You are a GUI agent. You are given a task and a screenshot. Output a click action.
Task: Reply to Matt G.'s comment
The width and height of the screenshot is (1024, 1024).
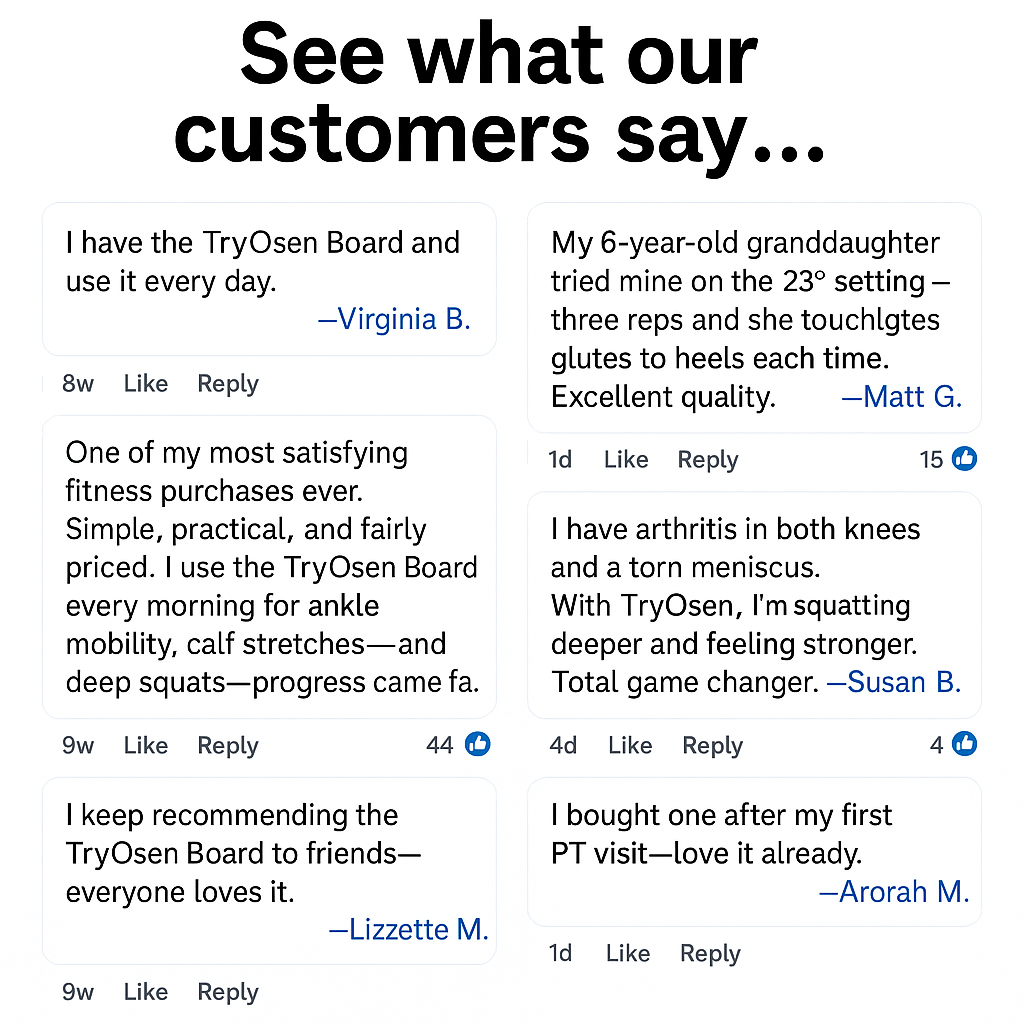pos(708,460)
